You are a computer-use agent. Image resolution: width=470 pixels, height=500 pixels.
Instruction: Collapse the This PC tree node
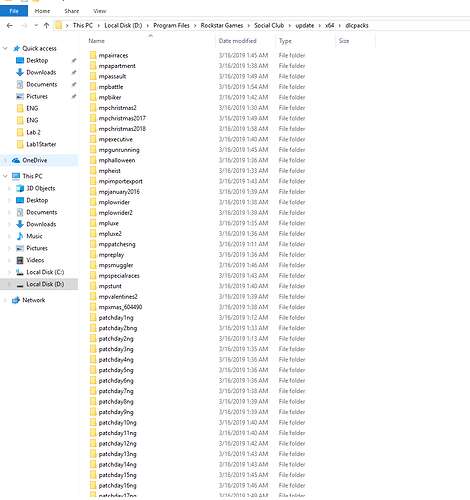point(5,176)
